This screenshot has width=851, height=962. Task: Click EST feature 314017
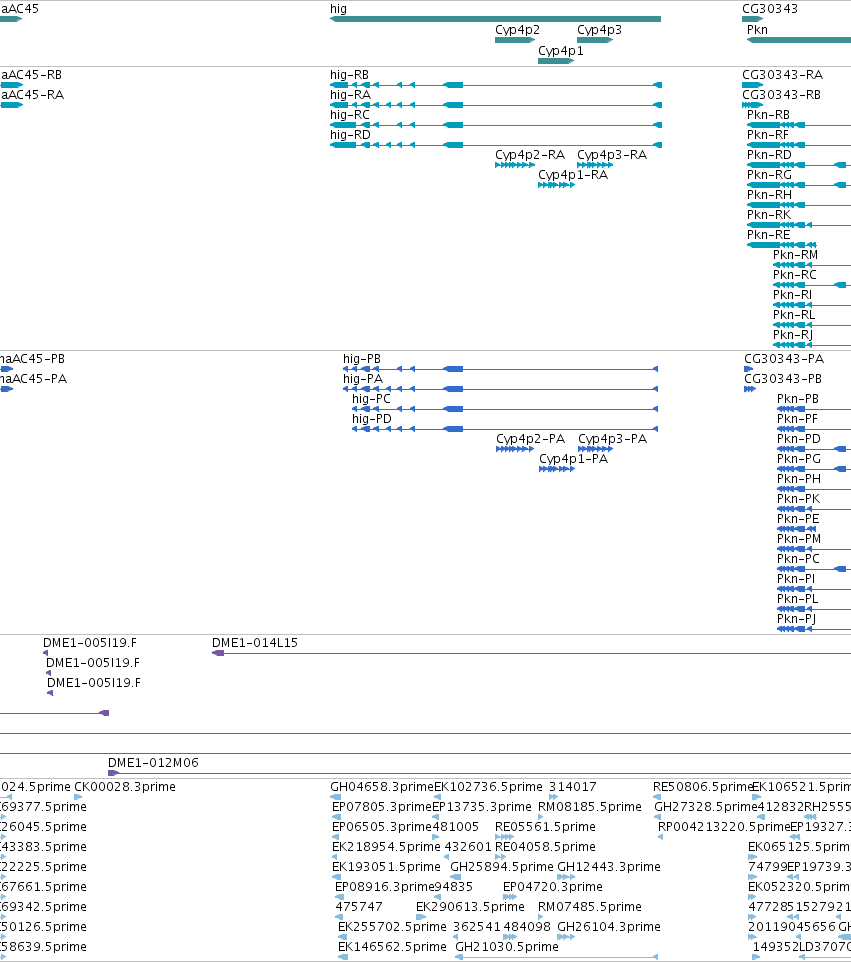(x=572, y=787)
